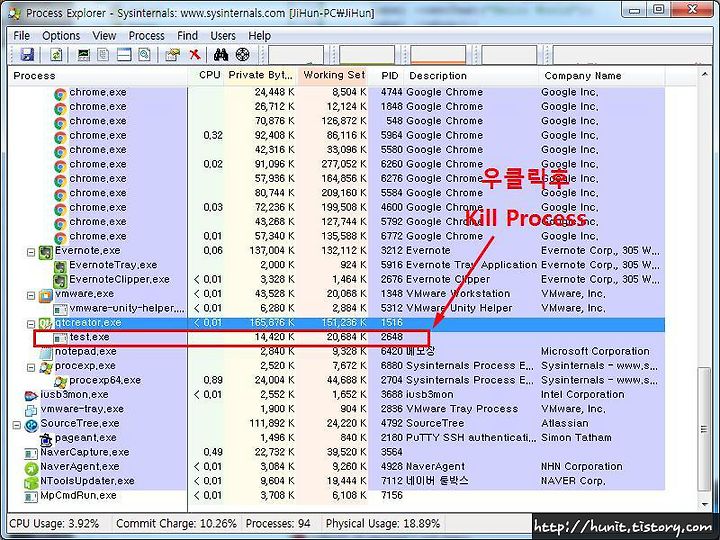Click the EvernoteClipper.exe icon
The height and width of the screenshot is (540, 720).
pos(60,281)
